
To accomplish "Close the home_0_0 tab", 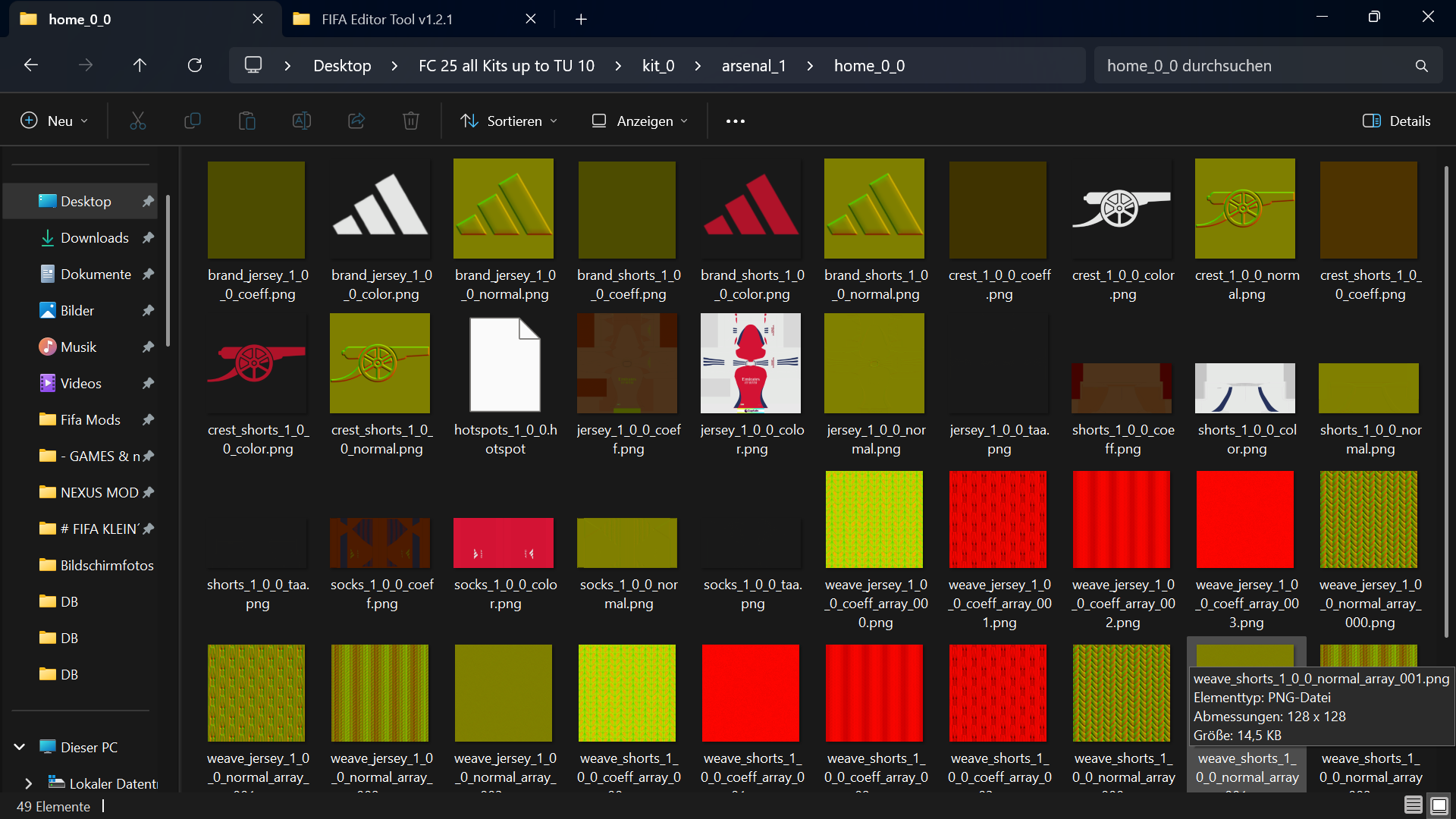I will [x=258, y=19].
